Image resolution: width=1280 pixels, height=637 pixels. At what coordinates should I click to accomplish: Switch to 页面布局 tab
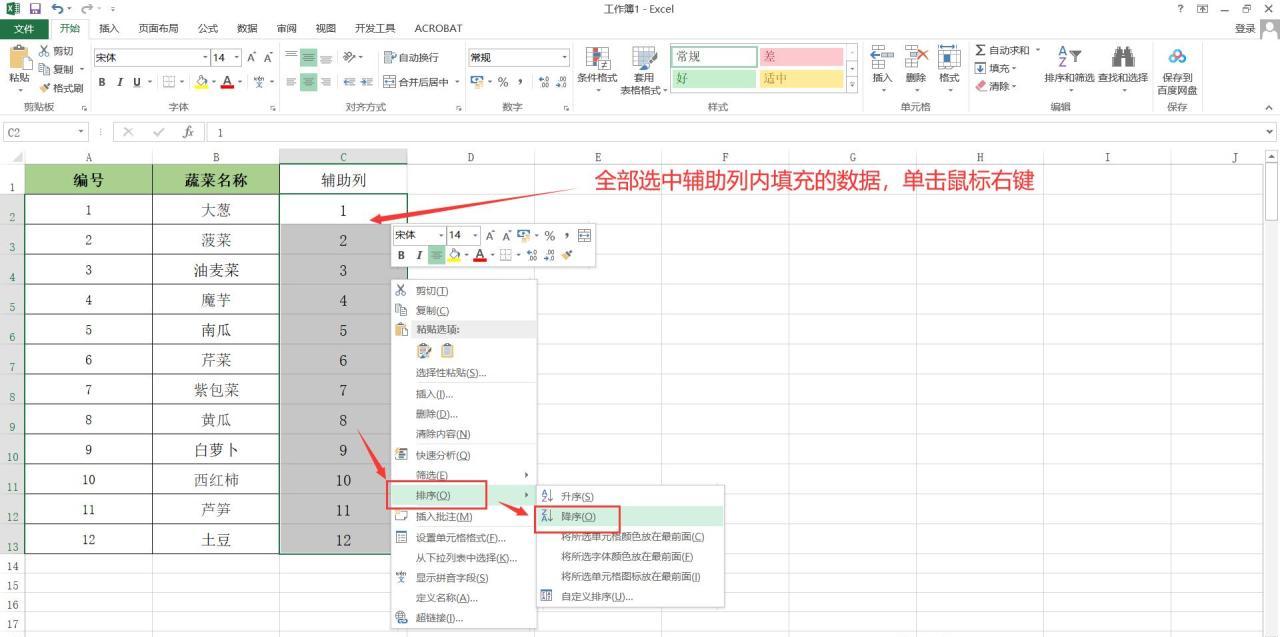point(158,28)
